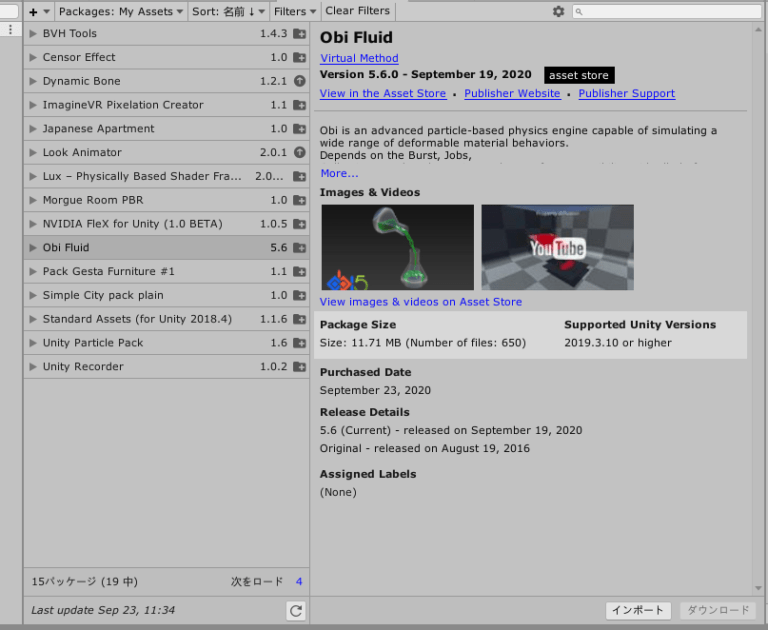
Task: Click import icon beside BVH Tools
Action: click(x=299, y=34)
